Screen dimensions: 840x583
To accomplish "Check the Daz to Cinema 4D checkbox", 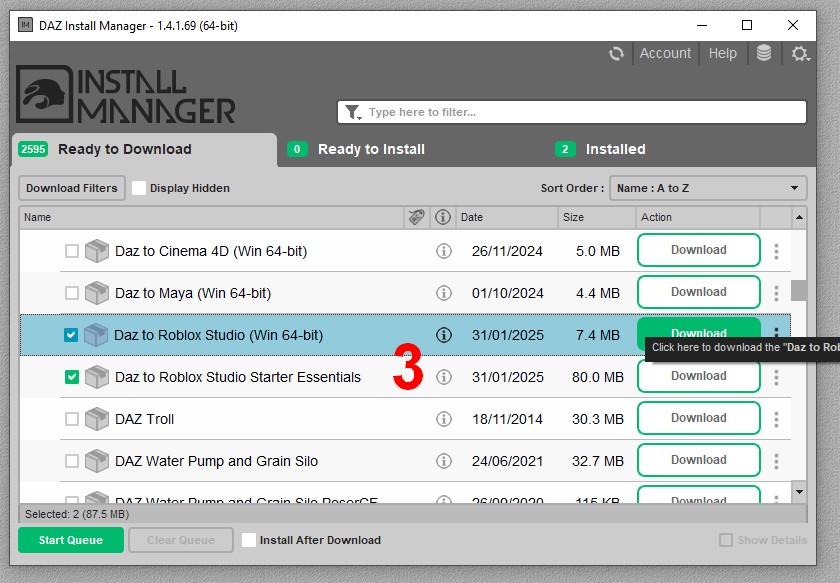I will point(71,251).
